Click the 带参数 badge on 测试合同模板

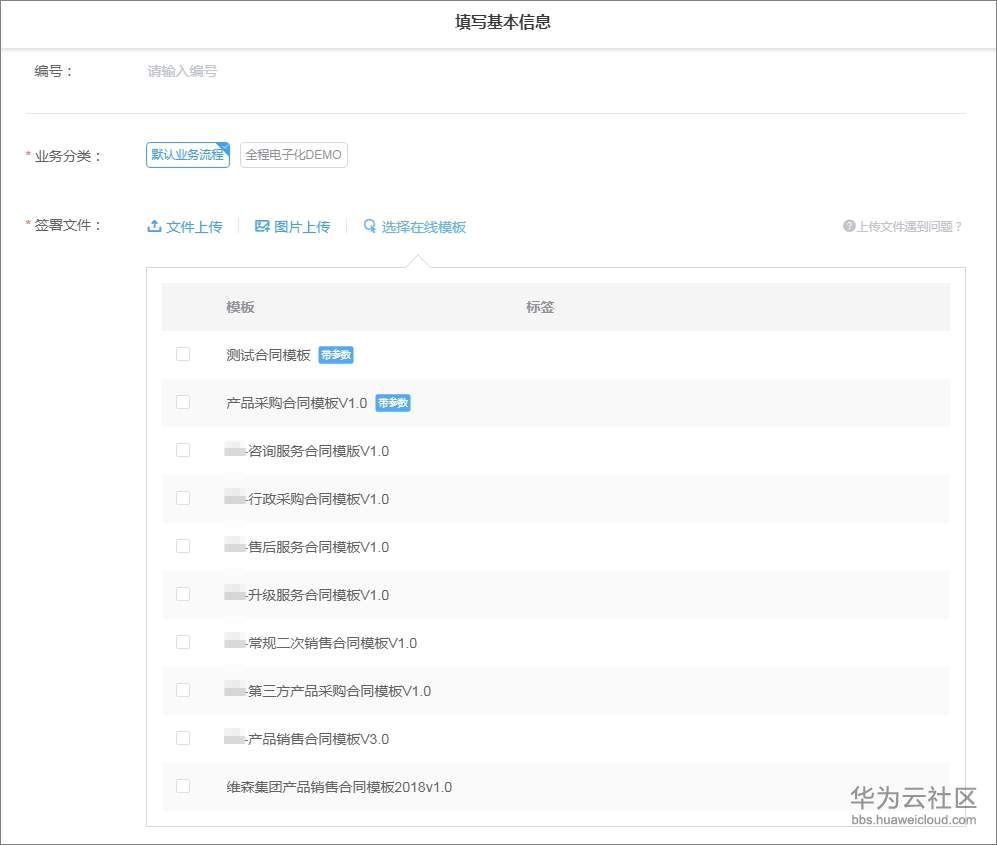pyautogui.click(x=335, y=355)
